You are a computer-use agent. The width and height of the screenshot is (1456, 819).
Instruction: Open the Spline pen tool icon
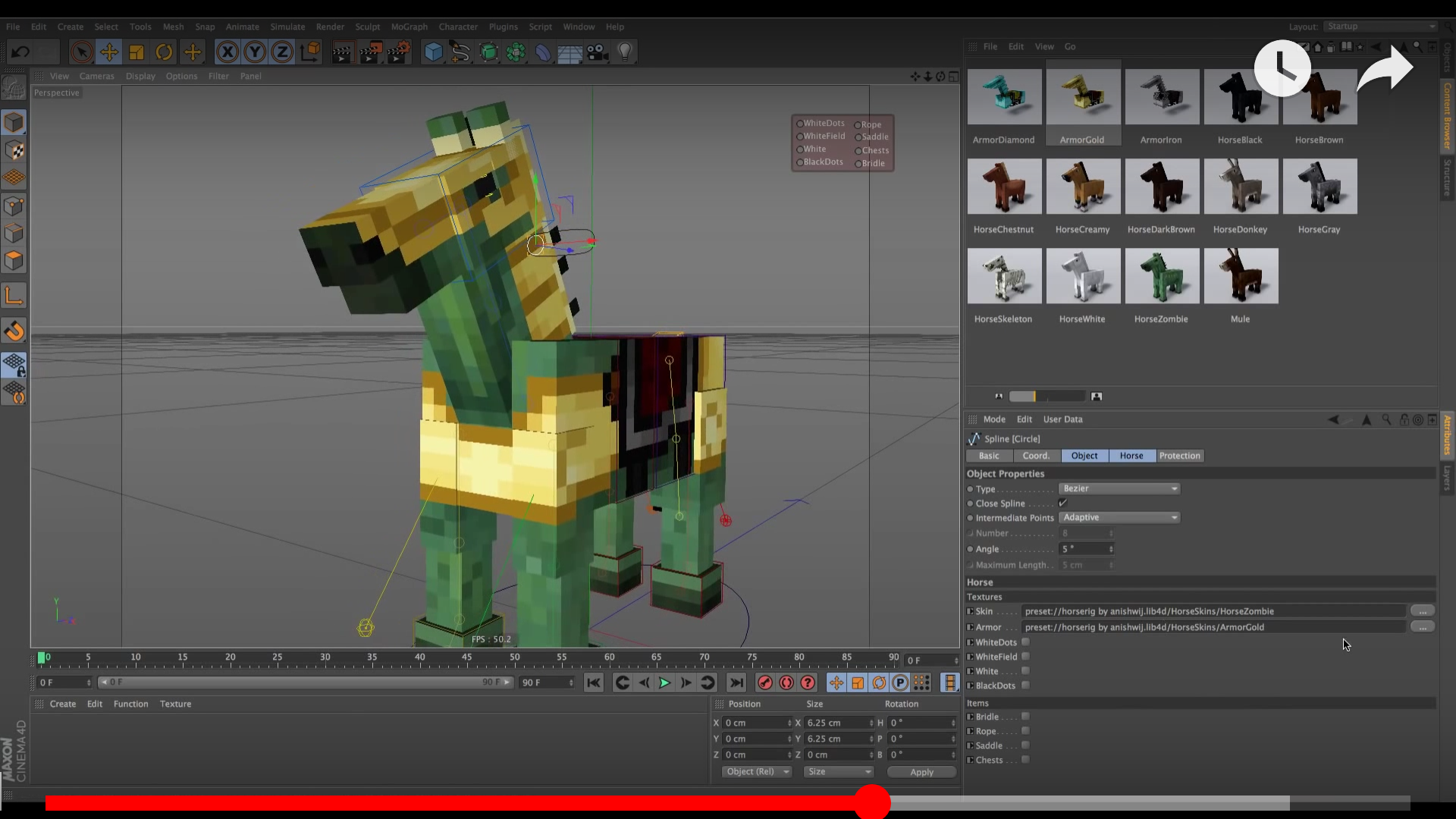(x=460, y=52)
